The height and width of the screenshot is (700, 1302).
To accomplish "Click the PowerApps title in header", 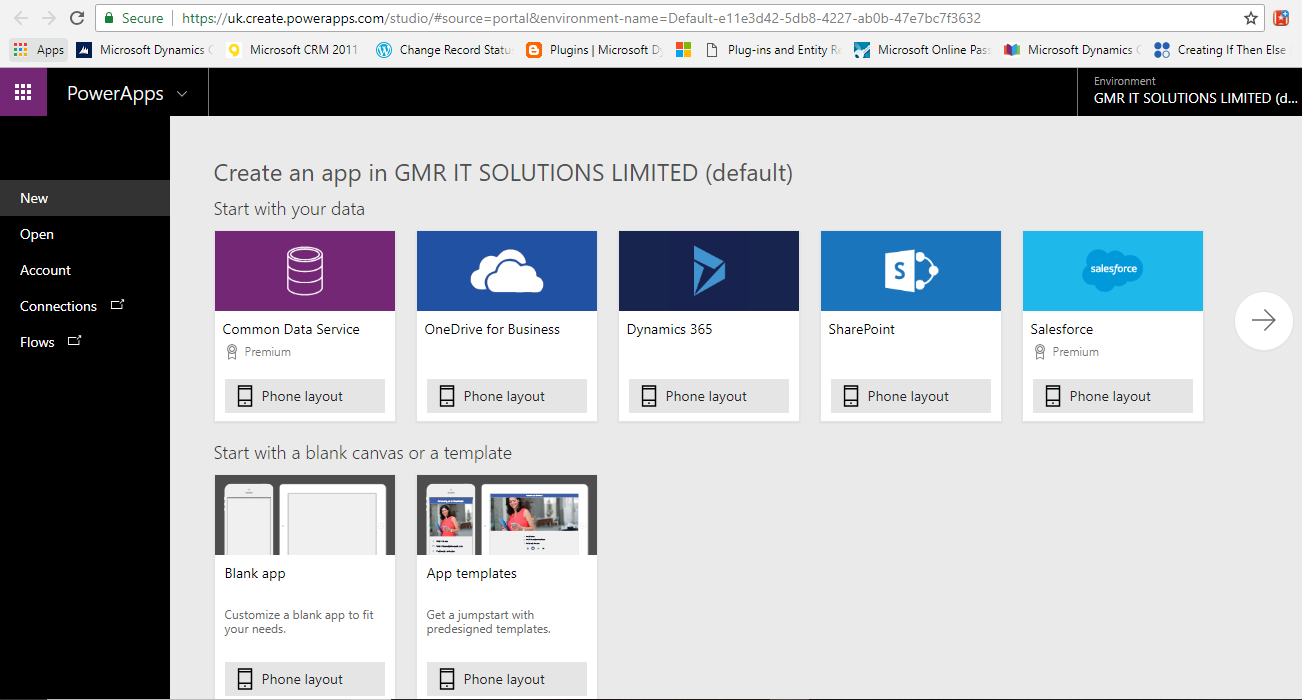I will [x=115, y=93].
